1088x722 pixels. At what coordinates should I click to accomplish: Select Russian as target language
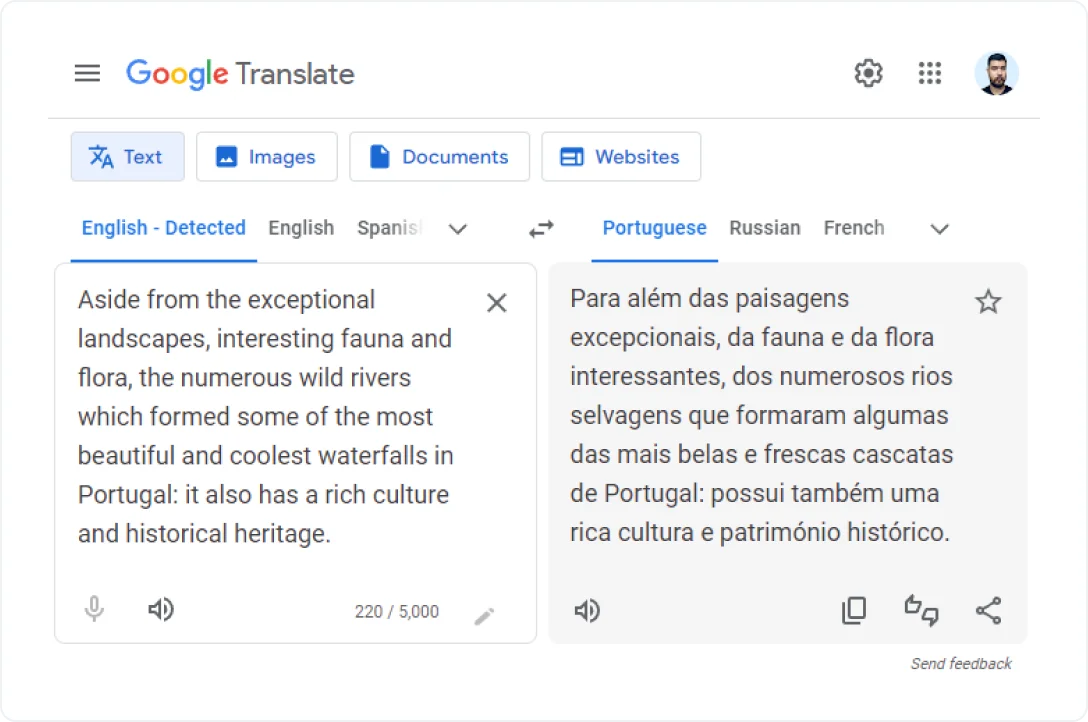pyautogui.click(x=764, y=228)
